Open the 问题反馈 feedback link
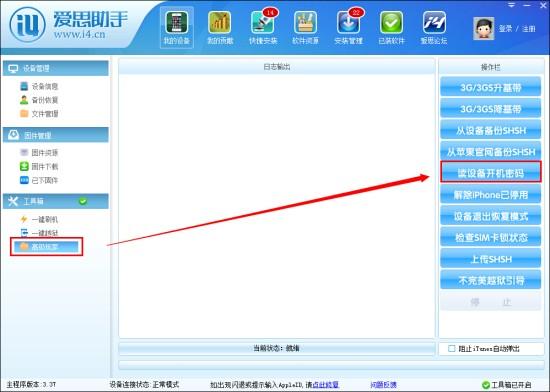This screenshot has width=550, height=392. click(383, 385)
